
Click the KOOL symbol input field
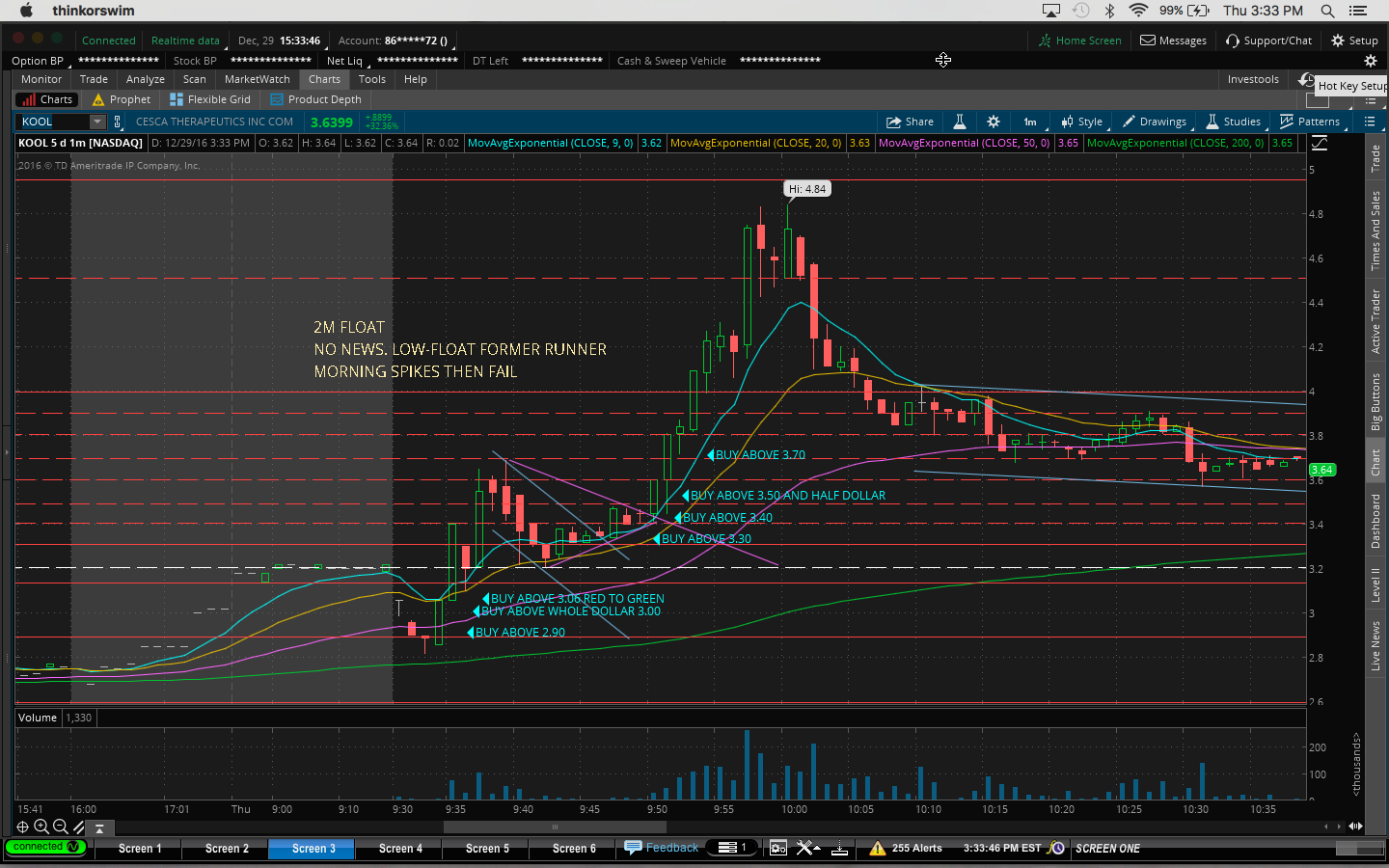52,122
